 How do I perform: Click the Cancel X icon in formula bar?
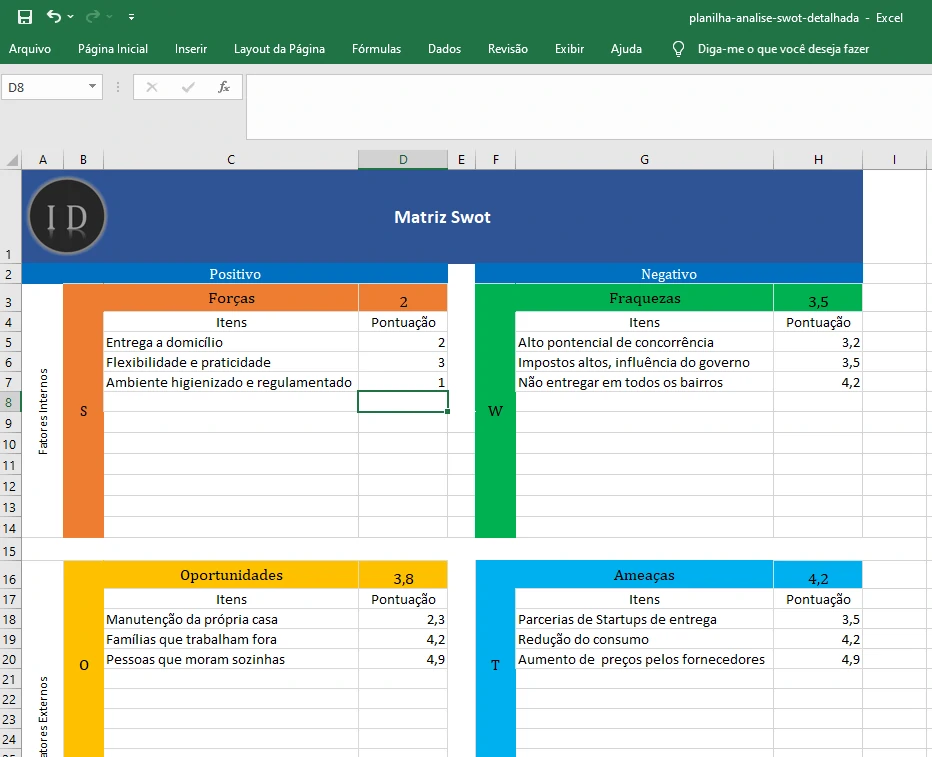152,87
